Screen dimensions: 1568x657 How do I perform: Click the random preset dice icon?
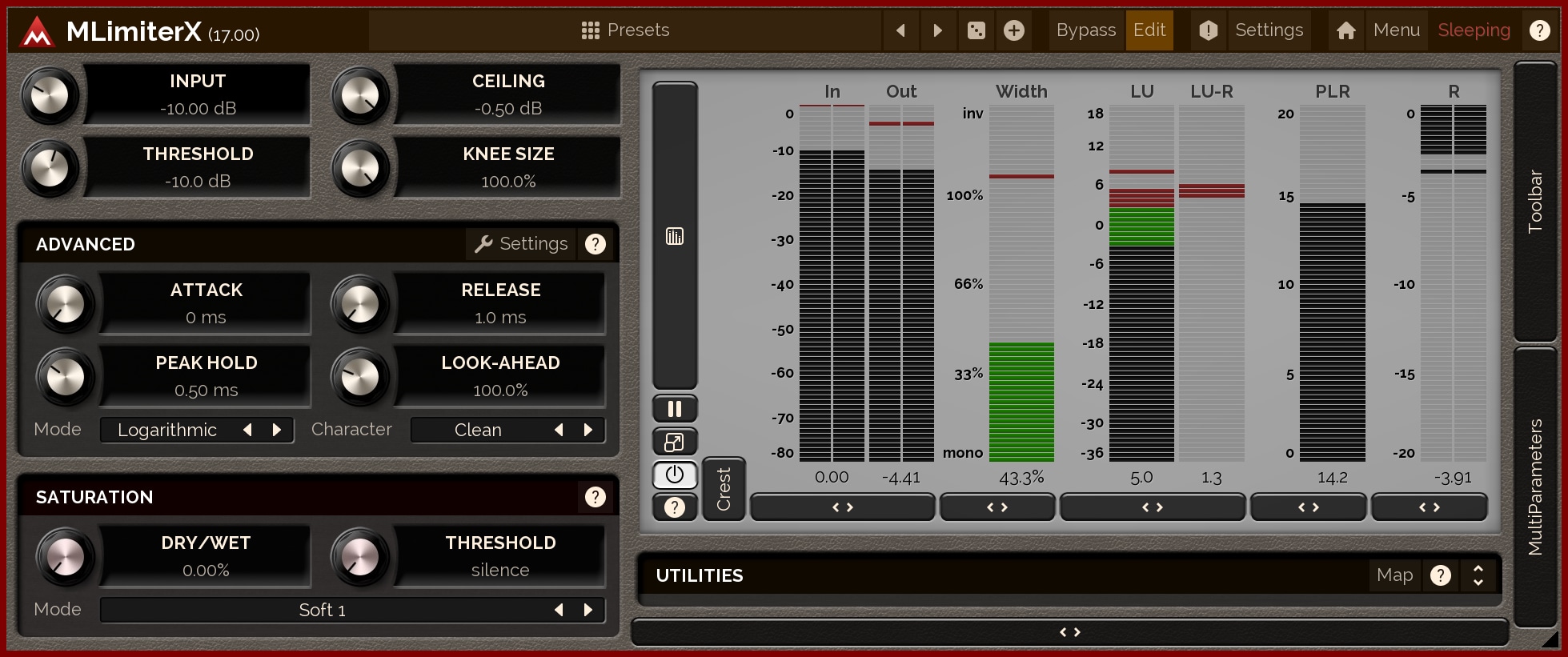coord(976,30)
